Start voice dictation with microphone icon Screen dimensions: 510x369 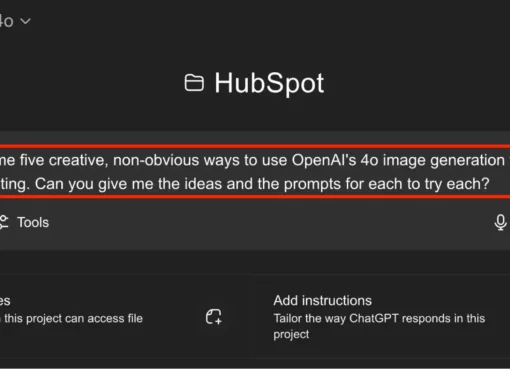pyautogui.click(x=500, y=222)
